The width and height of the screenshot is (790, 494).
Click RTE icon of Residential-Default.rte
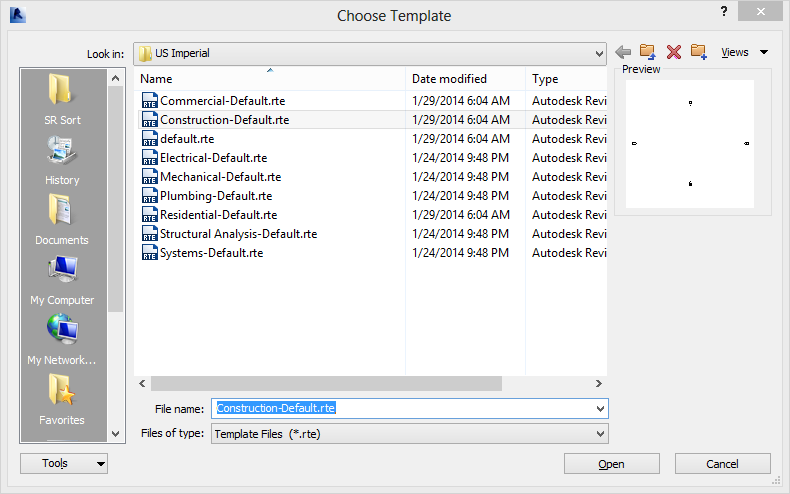150,215
